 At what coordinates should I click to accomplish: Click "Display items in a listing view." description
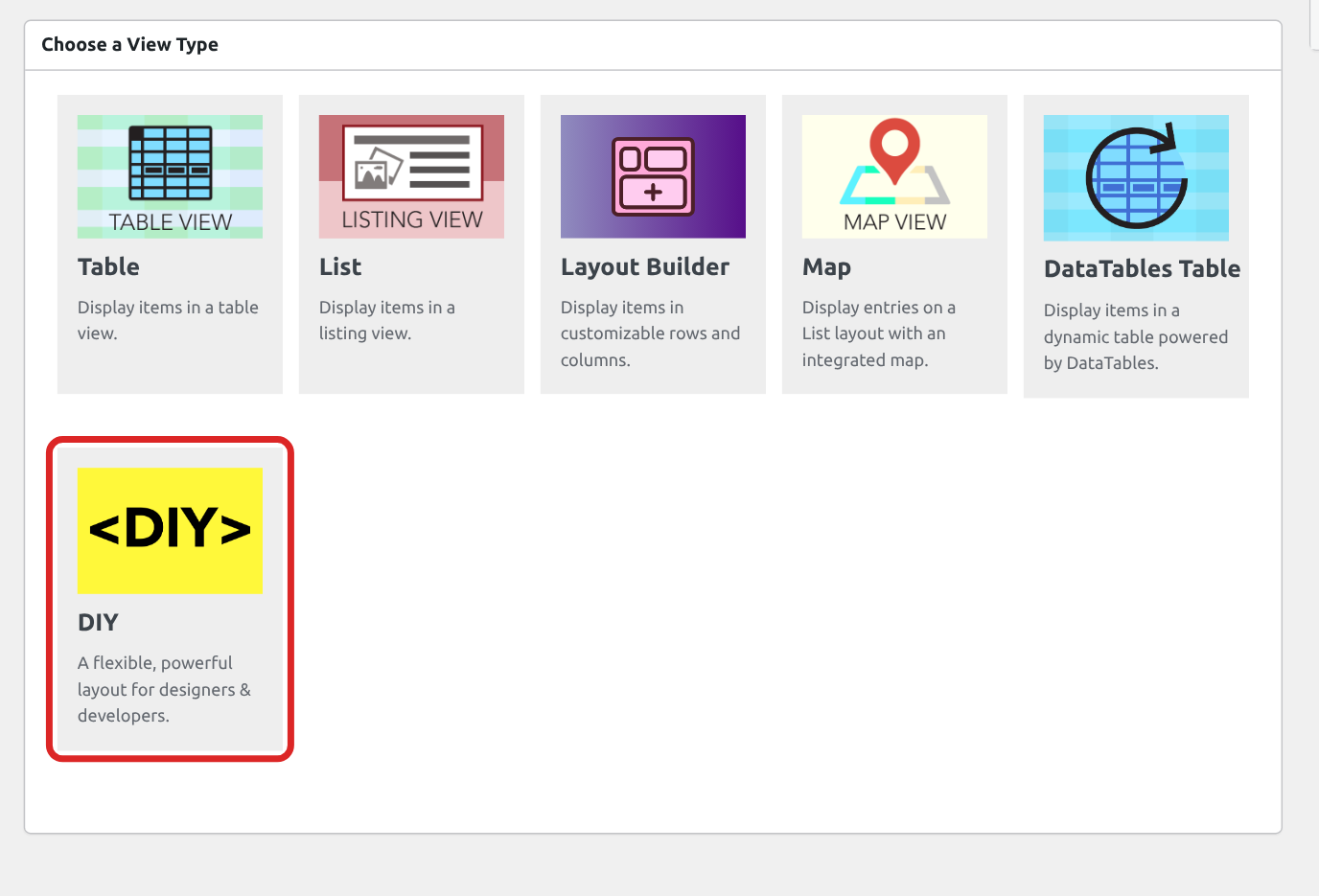click(387, 320)
